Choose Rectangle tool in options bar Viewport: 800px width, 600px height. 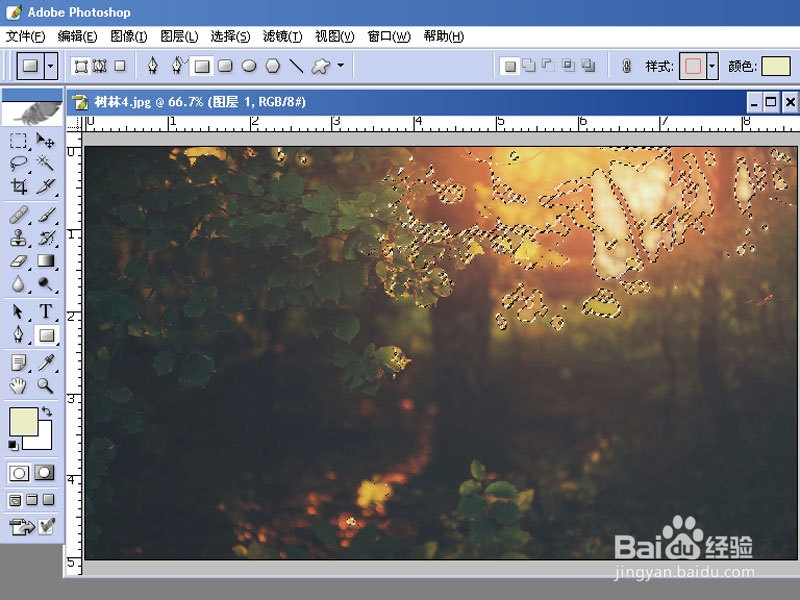[x=202, y=66]
